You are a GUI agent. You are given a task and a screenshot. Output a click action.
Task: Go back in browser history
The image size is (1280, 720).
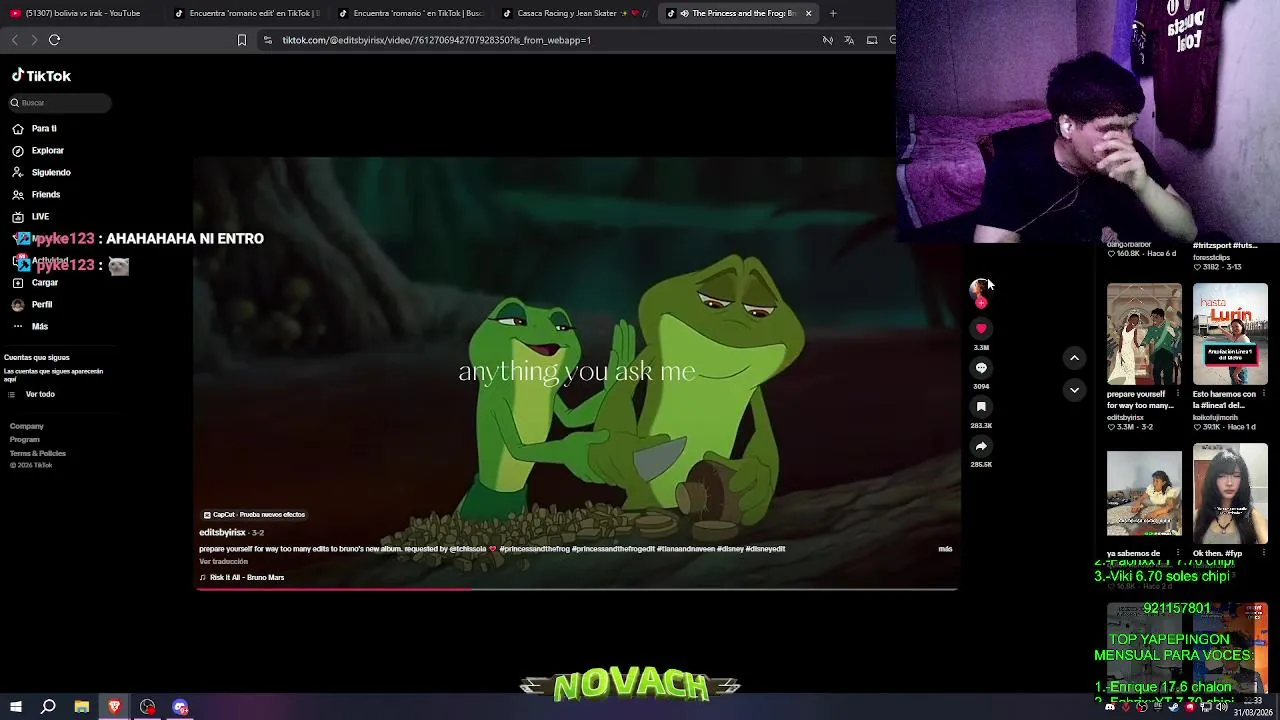pyautogui.click(x=14, y=40)
